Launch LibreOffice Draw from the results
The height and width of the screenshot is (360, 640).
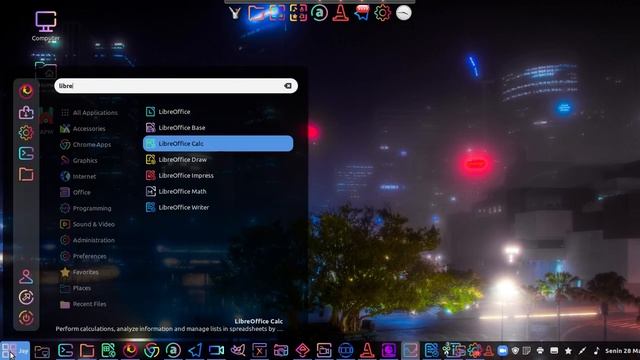pyautogui.click(x=218, y=159)
